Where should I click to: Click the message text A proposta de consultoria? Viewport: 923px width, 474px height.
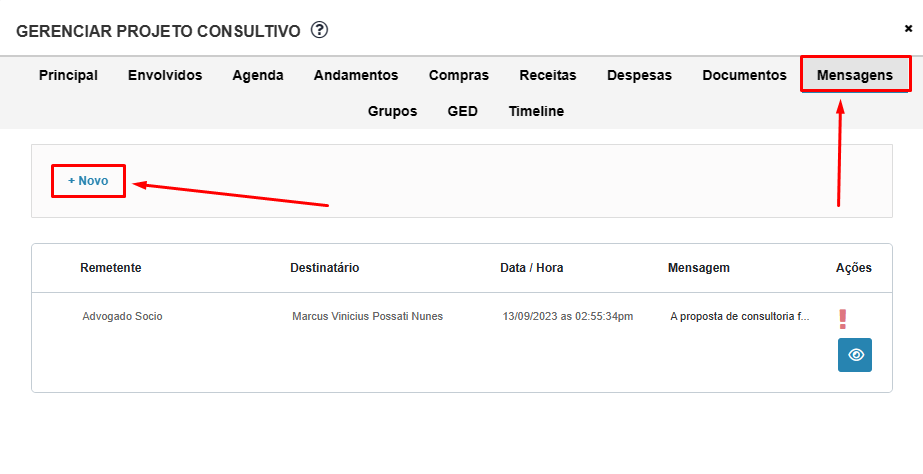point(740,316)
